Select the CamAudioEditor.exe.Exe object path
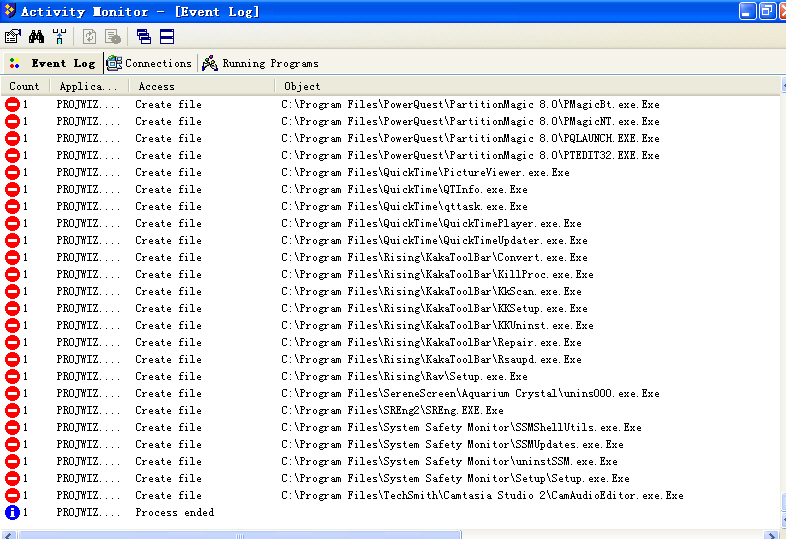786x539 pixels. [482, 496]
